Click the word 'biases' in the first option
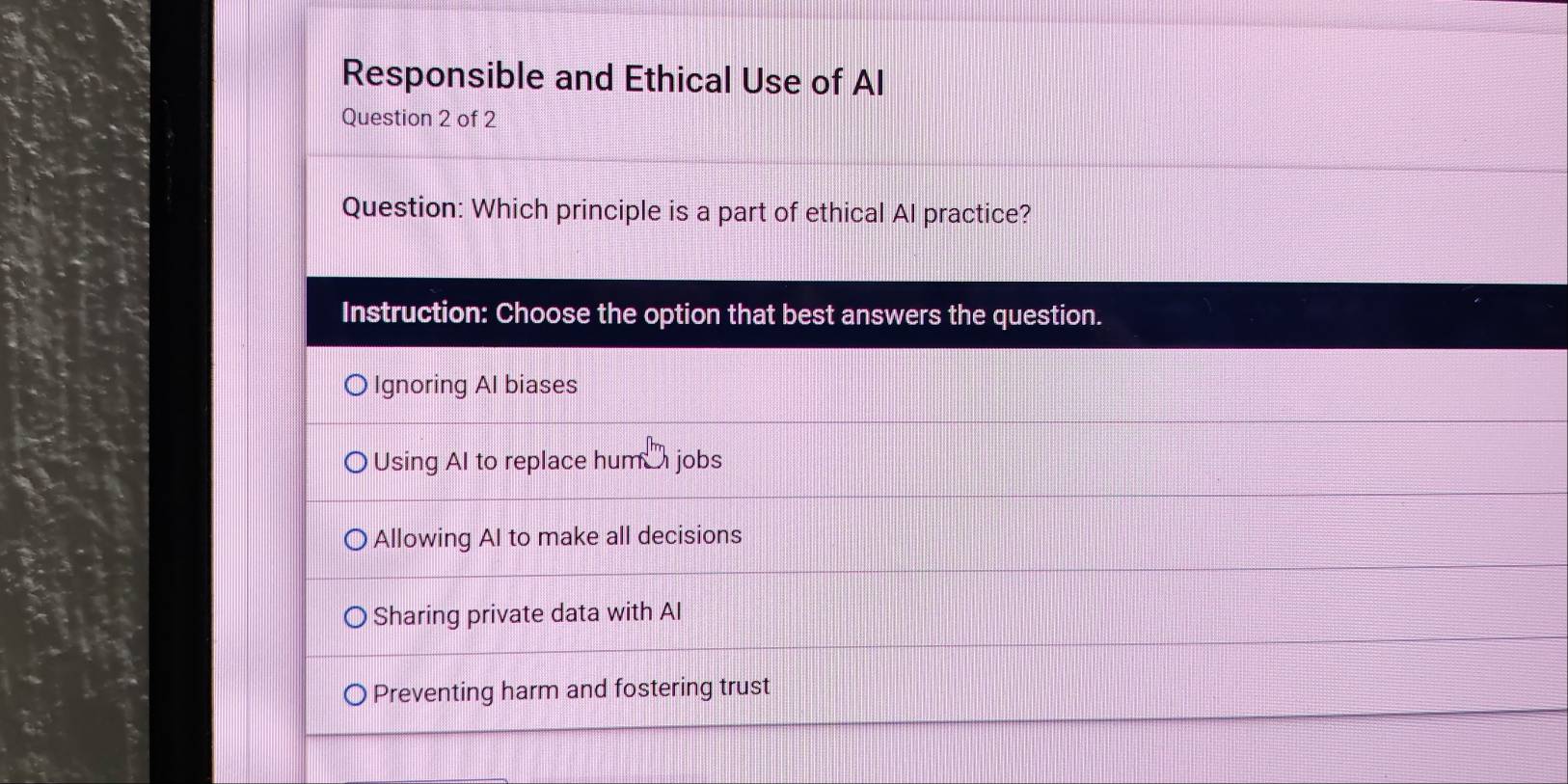1568x784 pixels. 541,385
